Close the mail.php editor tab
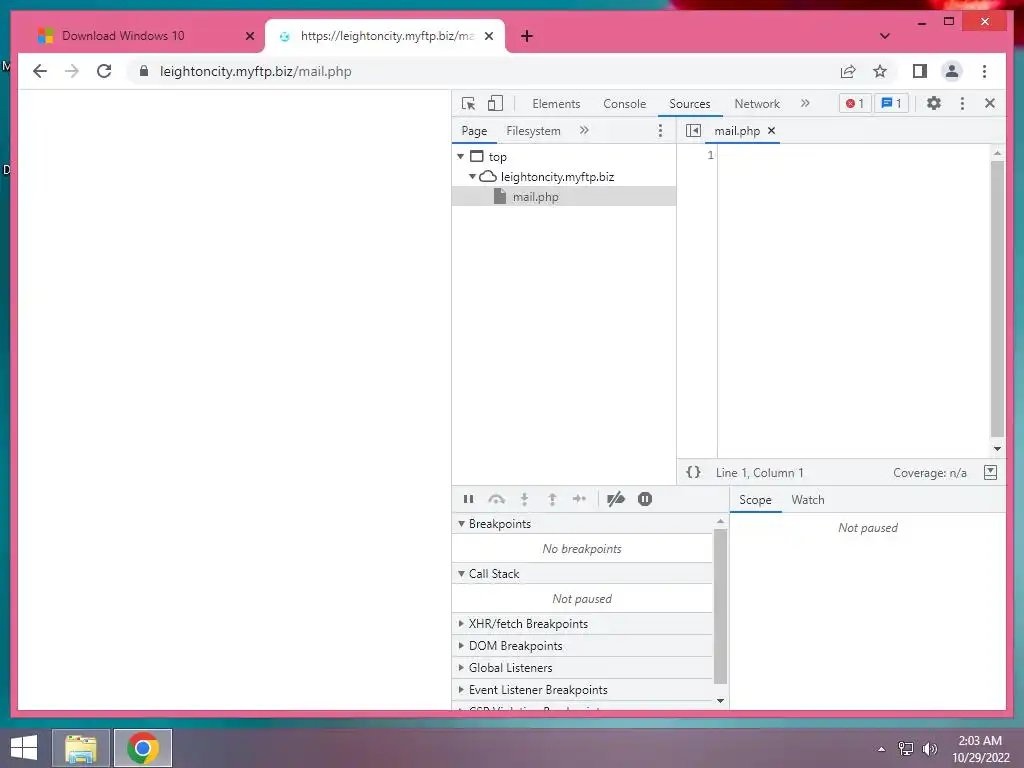This screenshot has width=1024, height=768. pyautogui.click(x=771, y=131)
